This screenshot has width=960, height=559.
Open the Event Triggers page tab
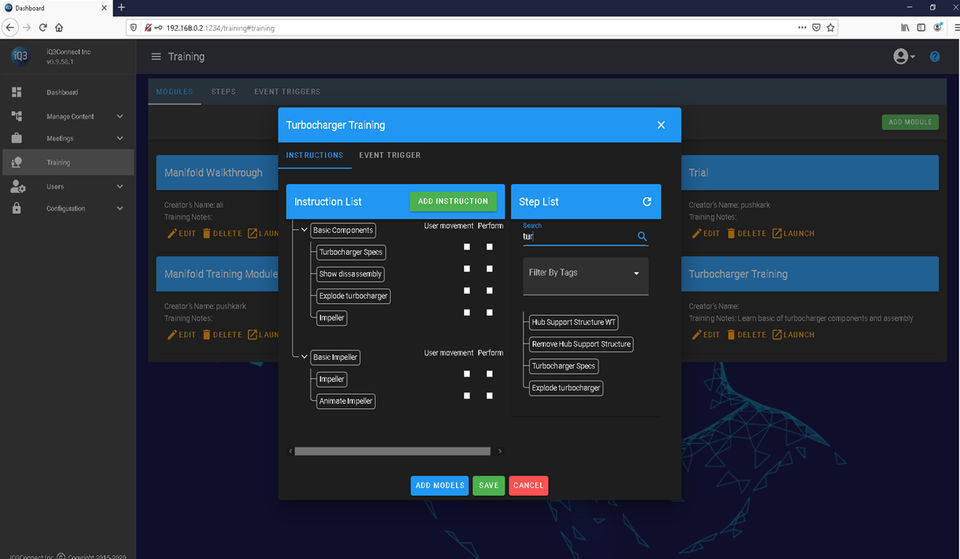[287, 92]
